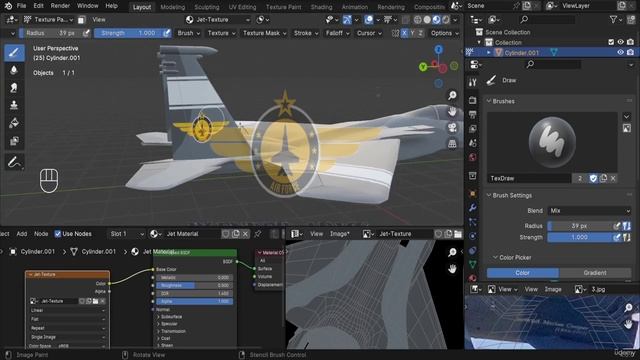640x360 pixels.
Task: Select the Mask tool
Action: (14, 141)
